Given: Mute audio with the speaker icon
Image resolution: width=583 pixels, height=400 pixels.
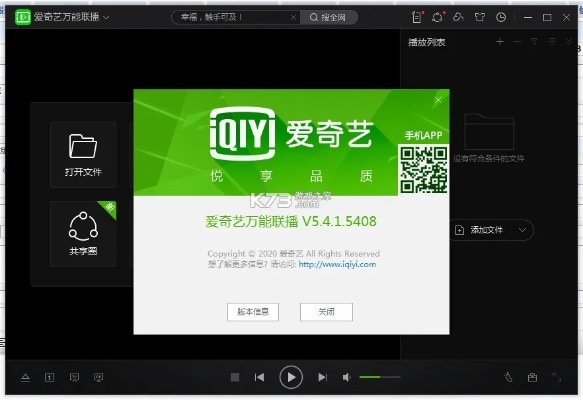Looking at the screenshot, I should [347, 377].
